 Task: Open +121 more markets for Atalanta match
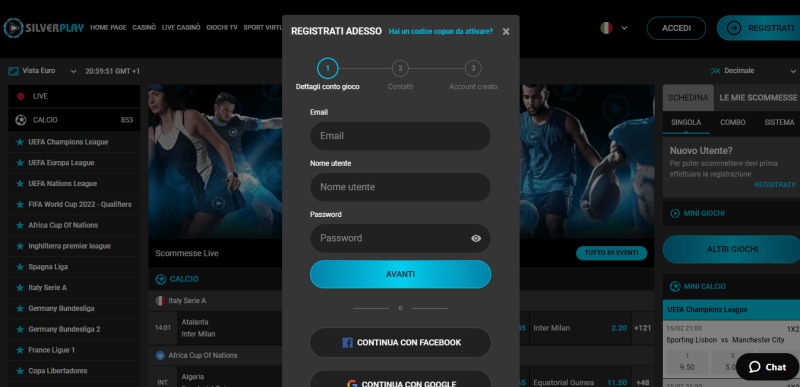click(643, 328)
